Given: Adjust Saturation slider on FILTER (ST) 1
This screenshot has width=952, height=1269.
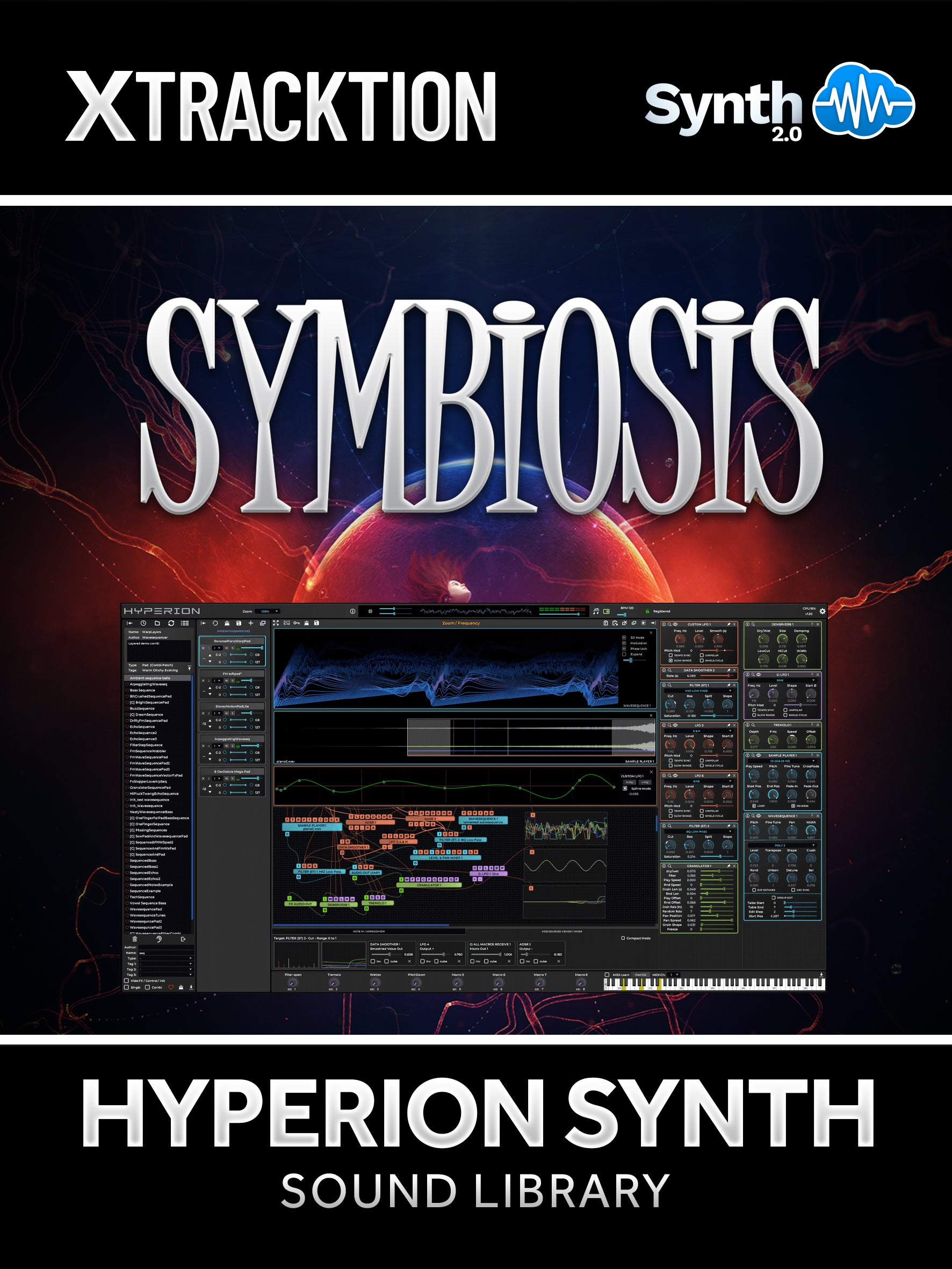Looking at the screenshot, I should pos(717,716).
